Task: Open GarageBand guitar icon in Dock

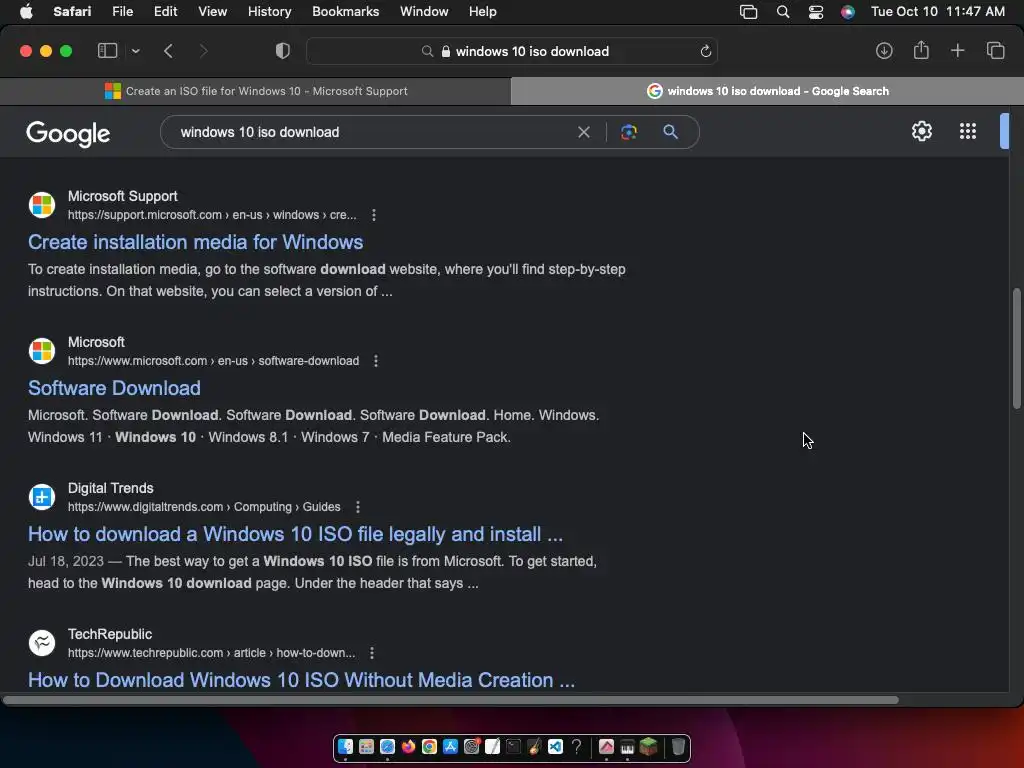Action: click(534, 746)
